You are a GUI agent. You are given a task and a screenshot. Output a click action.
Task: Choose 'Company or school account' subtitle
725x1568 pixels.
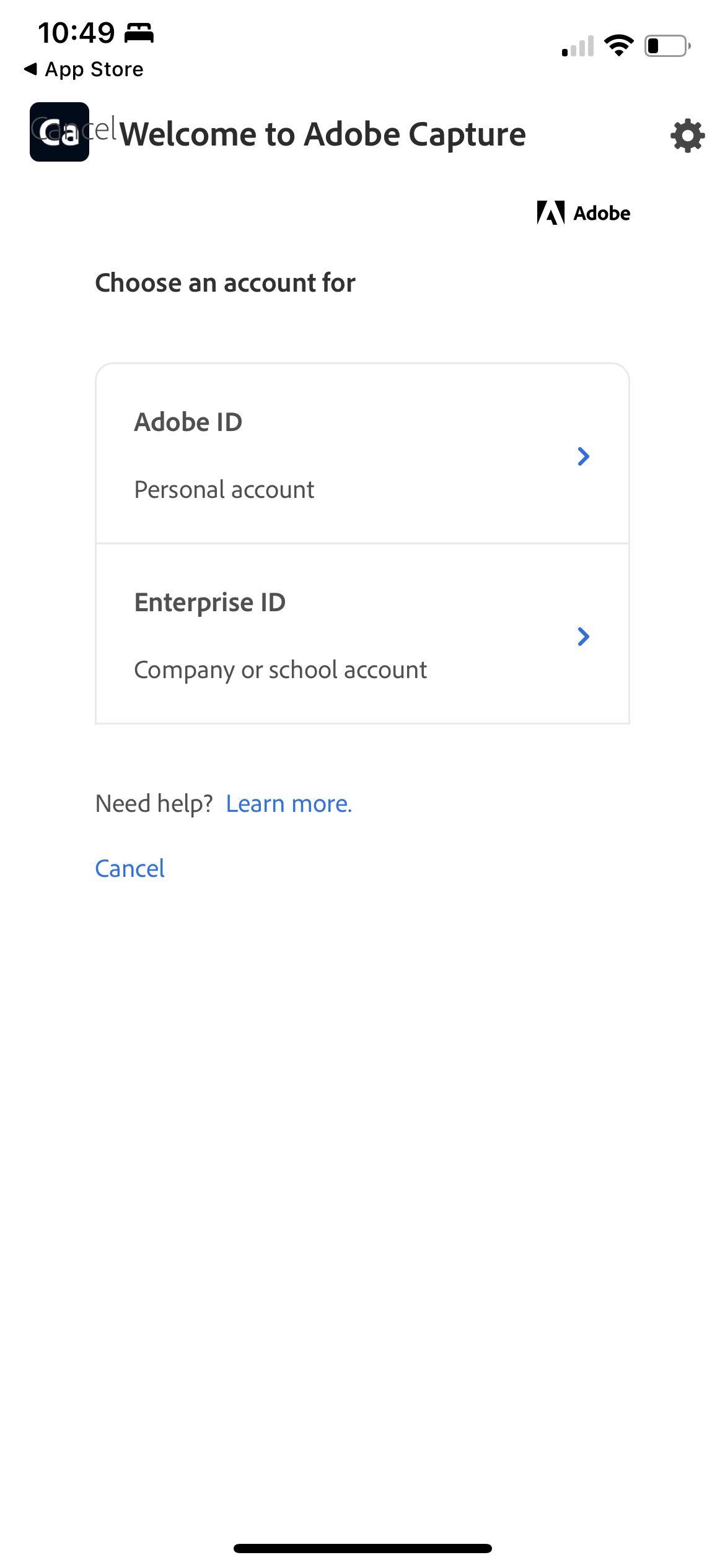click(281, 670)
